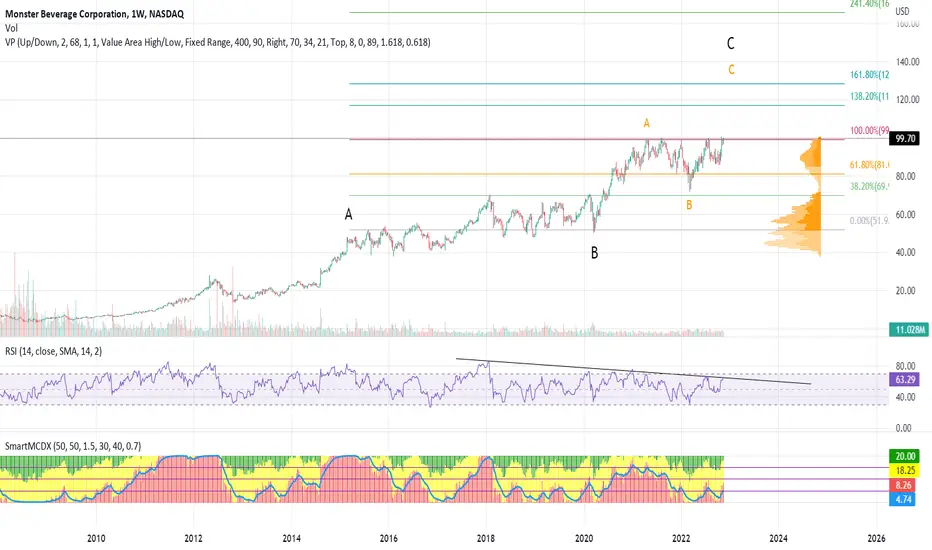Select the 38.20% Fibonacci level label

870,187
